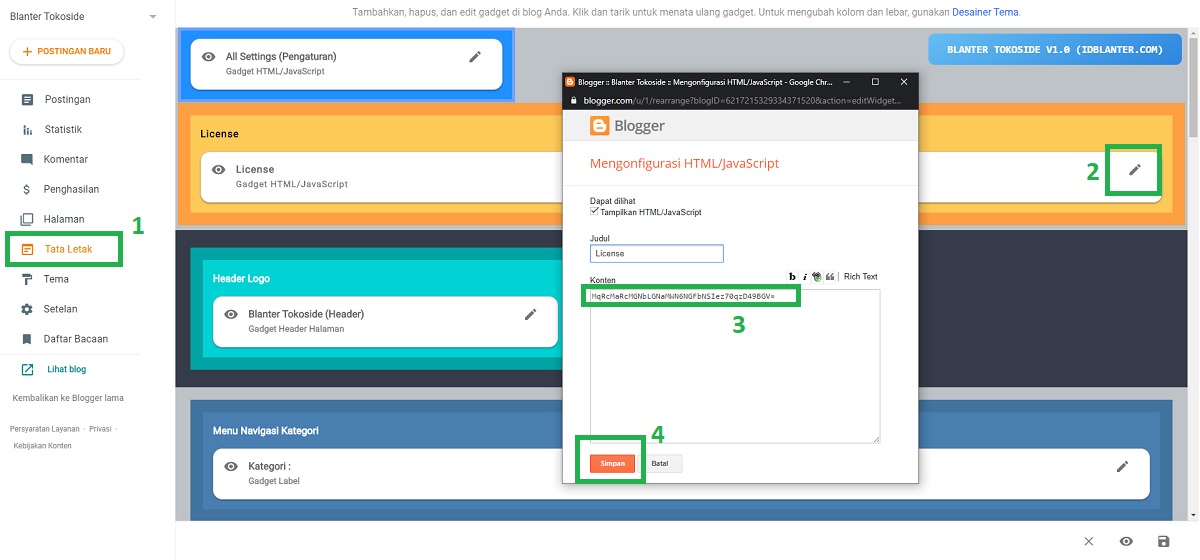Click the Penghasilan dollar icon
Viewport: 1200px width, 560px height.
tap(27, 189)
